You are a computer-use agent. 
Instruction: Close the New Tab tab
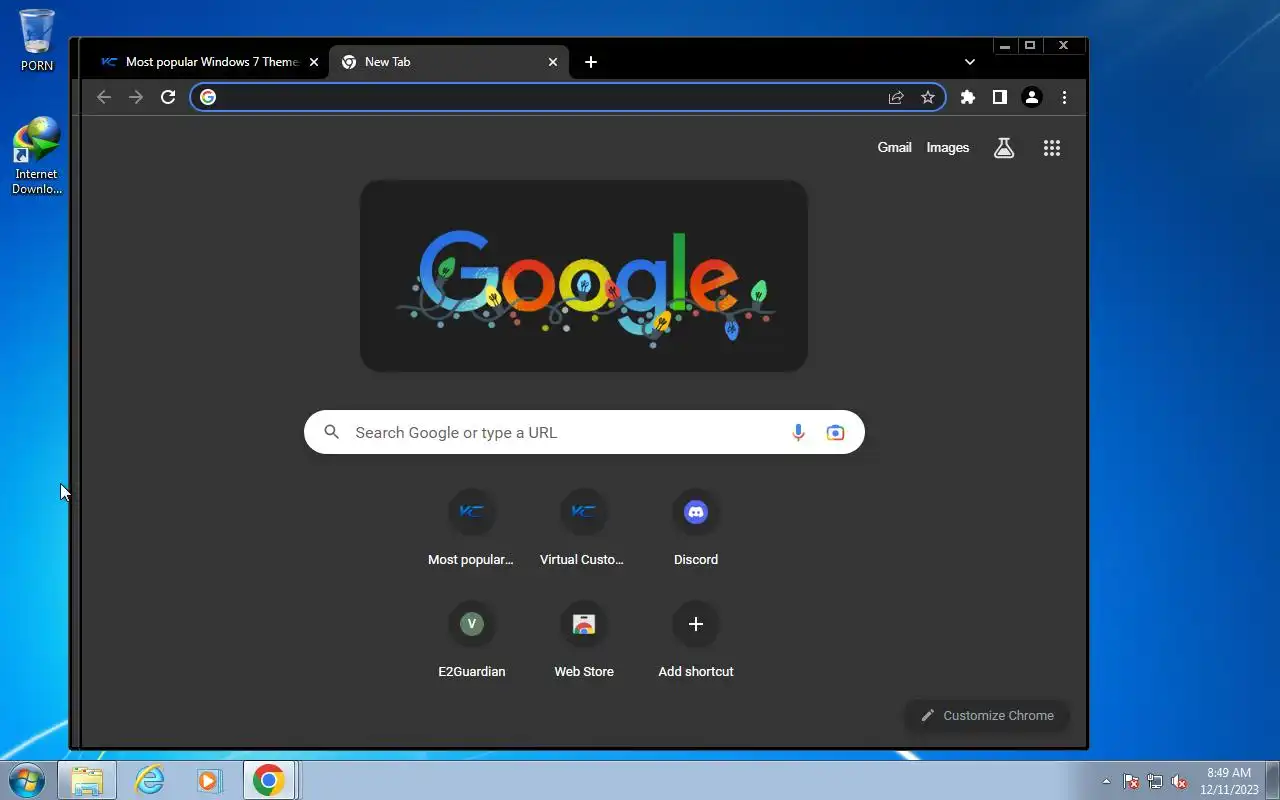553,62
